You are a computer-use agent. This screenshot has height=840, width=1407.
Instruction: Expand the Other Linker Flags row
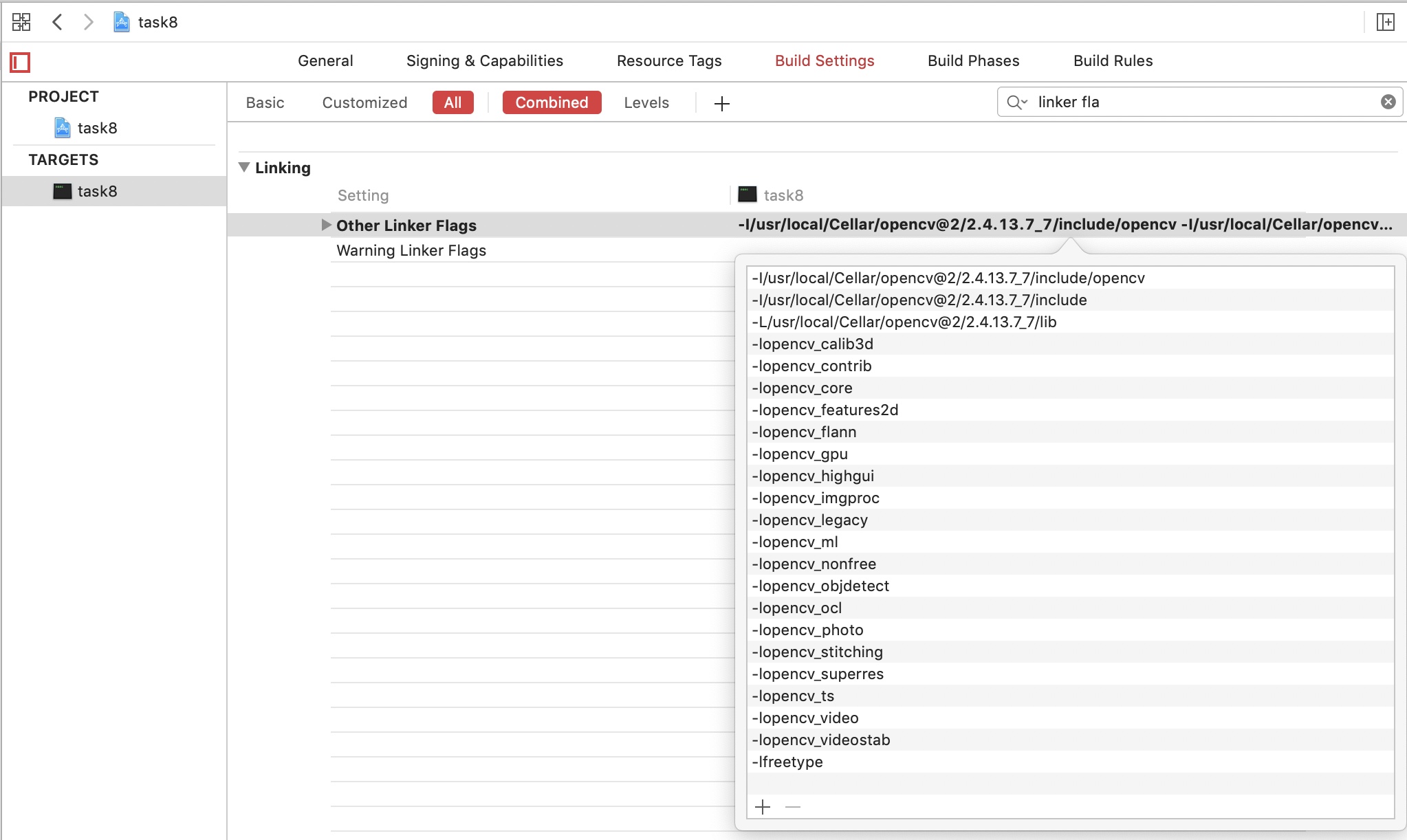point(326,225)
